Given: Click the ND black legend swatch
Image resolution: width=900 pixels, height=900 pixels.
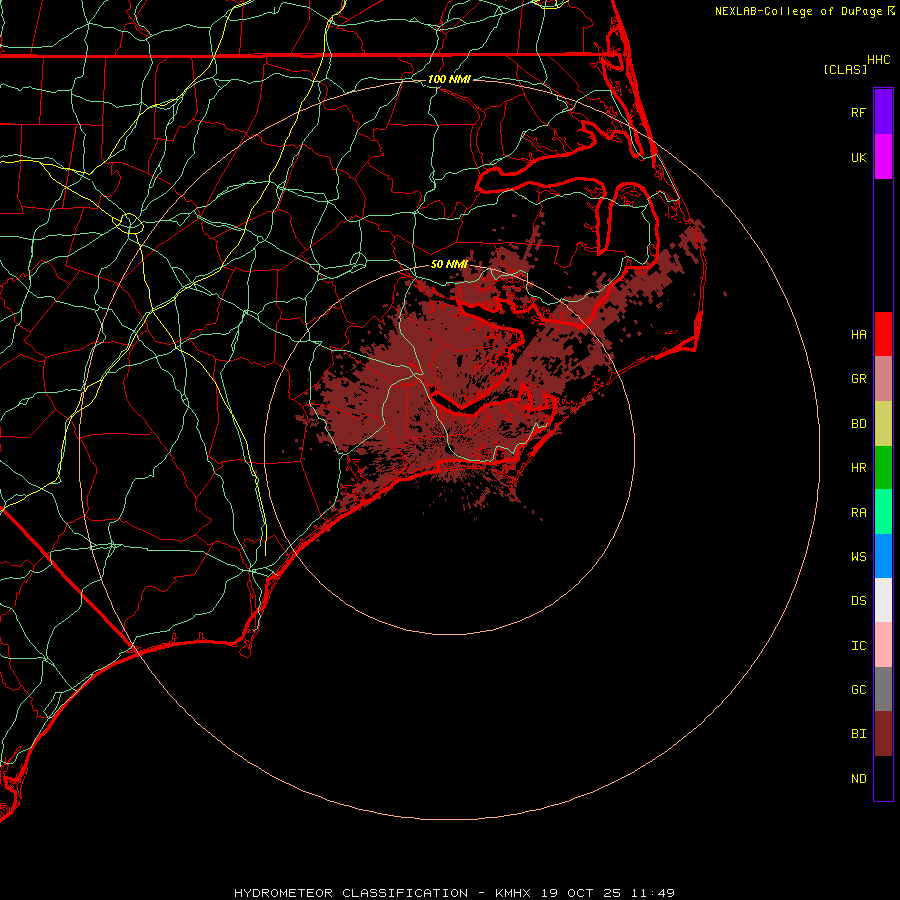Looking at the screenshot, I should (883, 778).
